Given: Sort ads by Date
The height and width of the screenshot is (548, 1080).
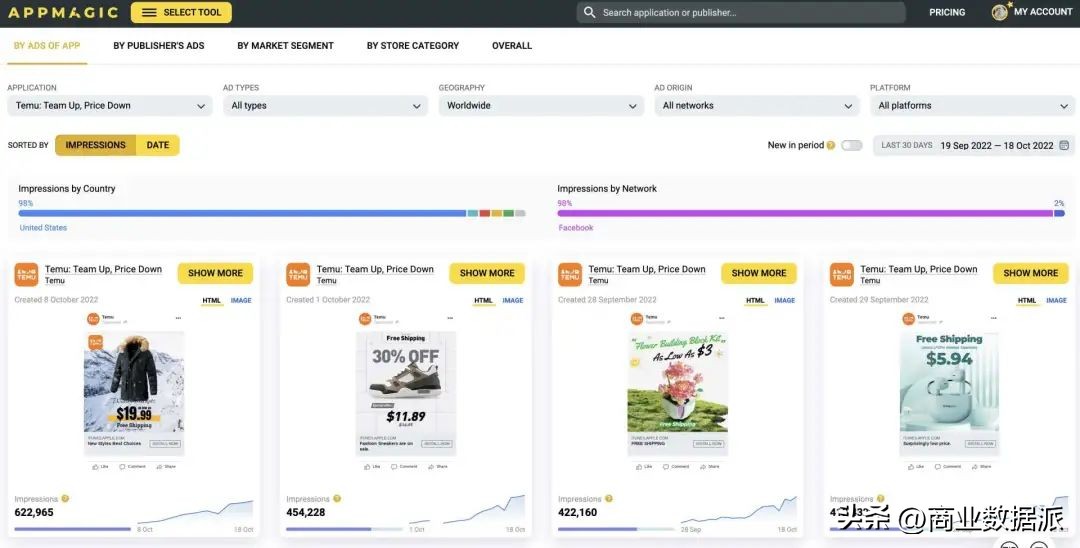Looking at the screenshot, I should (x=158, y=145).
